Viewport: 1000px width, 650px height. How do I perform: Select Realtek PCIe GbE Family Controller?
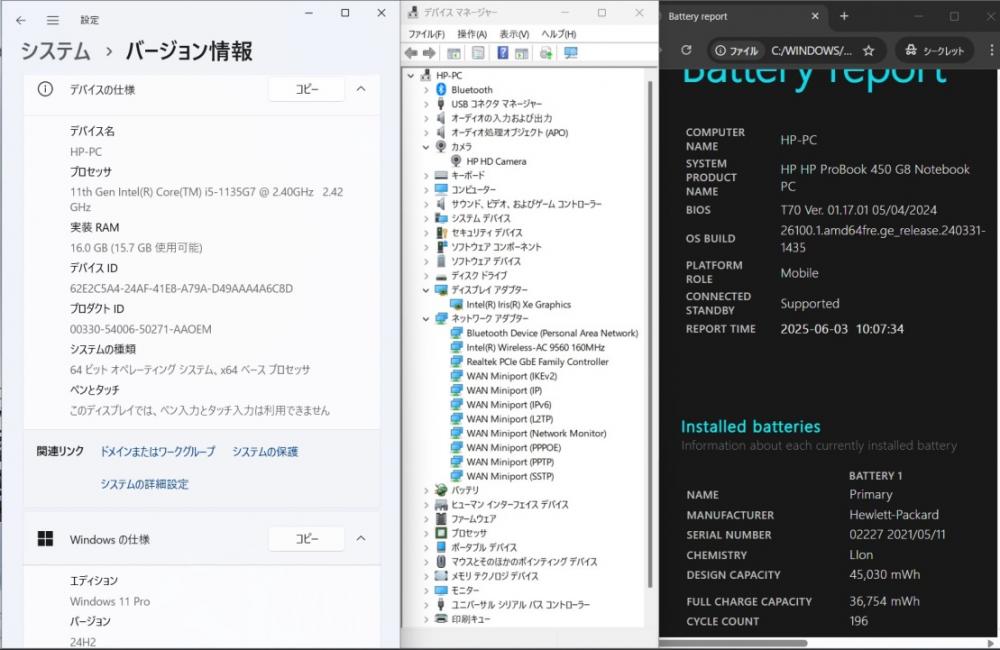537,362
